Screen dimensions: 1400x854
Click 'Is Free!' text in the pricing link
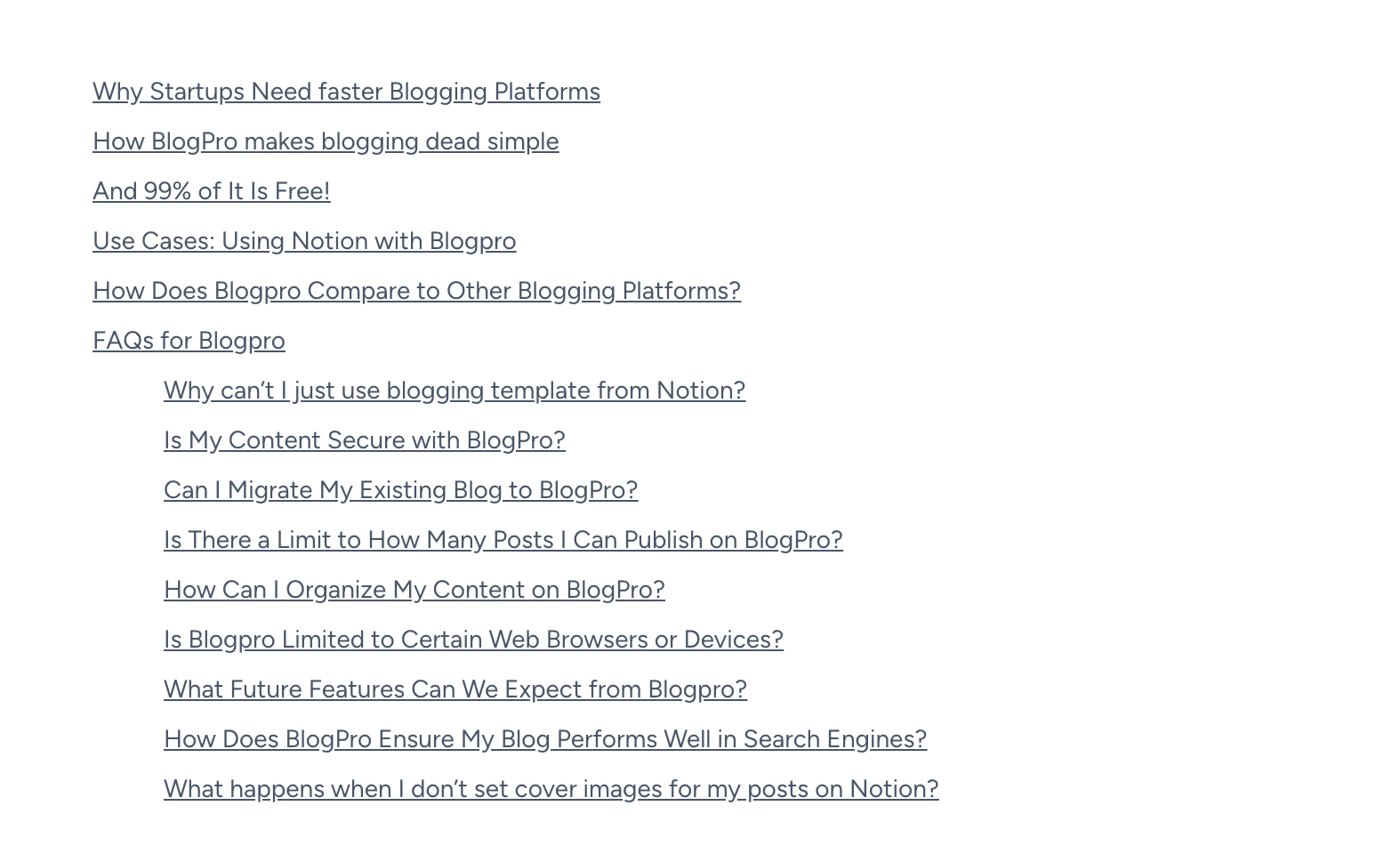(x=290, y=191)
